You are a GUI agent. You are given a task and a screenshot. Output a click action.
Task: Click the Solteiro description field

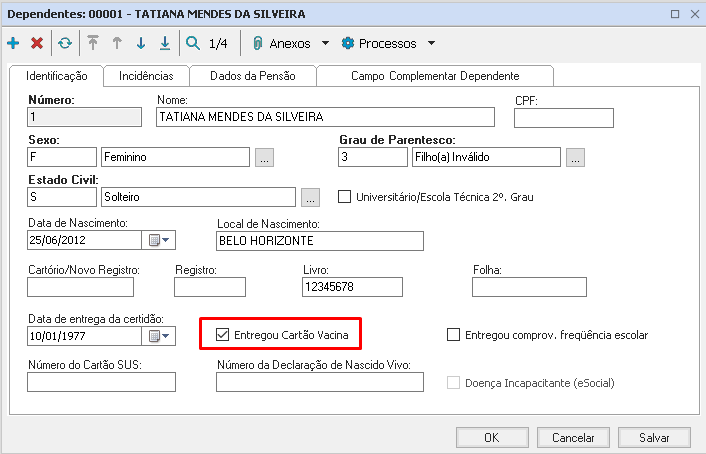tap(198, 197)
